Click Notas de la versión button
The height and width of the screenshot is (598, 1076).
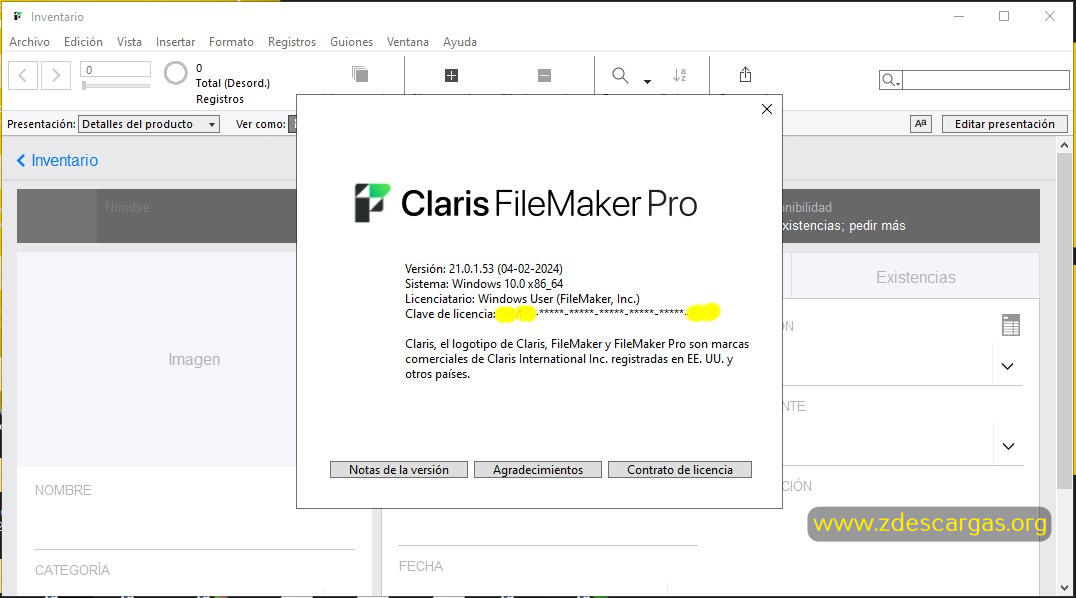pyautogui.click(x=399, y=470)
